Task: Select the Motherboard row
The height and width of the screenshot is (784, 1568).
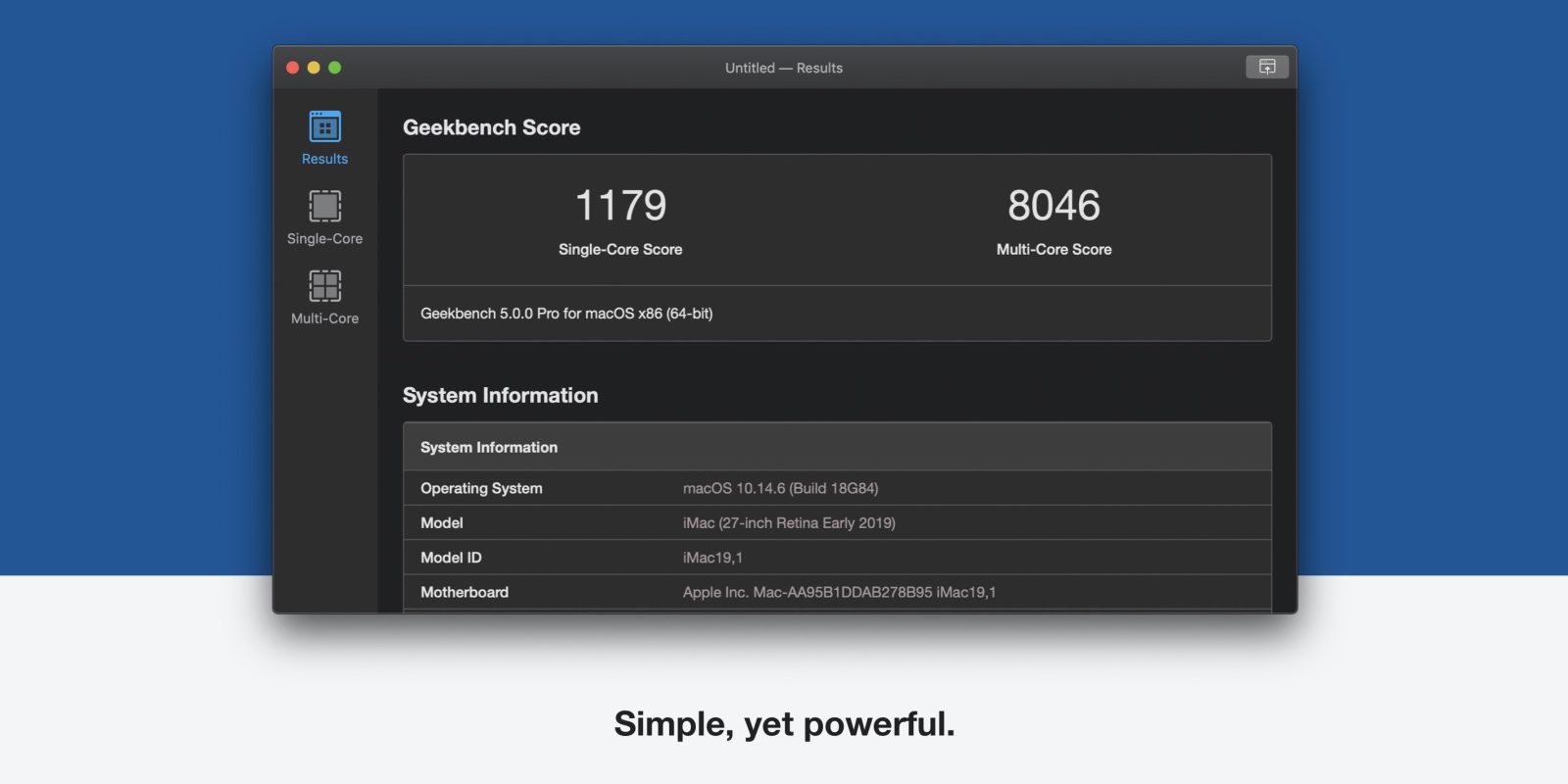Action: tap(837, 592)
